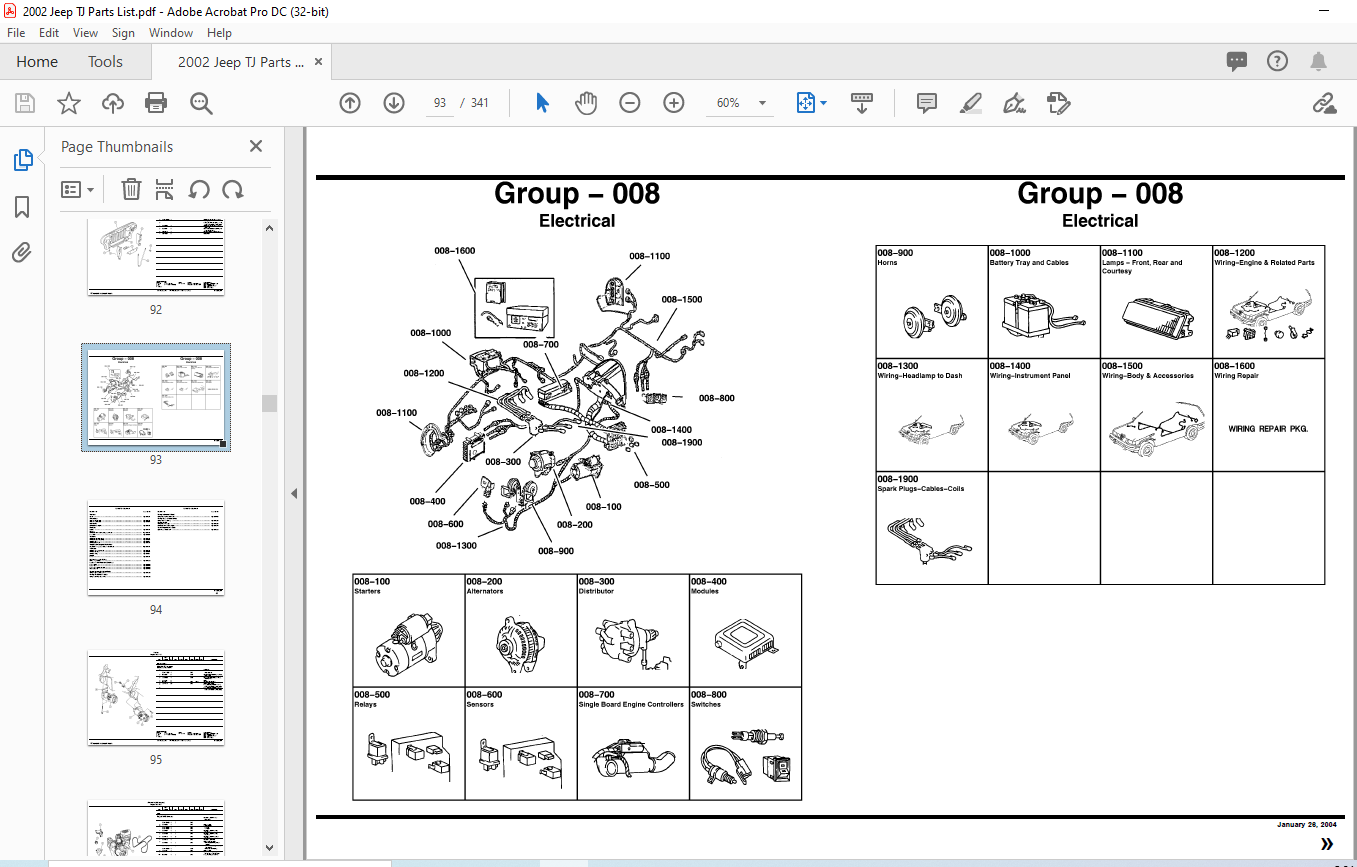Image resolution: width=1357 pixels, height=867 pixels.
Task: Rotate page clockwise in thumbnails panel
Action: pos(233,189)
